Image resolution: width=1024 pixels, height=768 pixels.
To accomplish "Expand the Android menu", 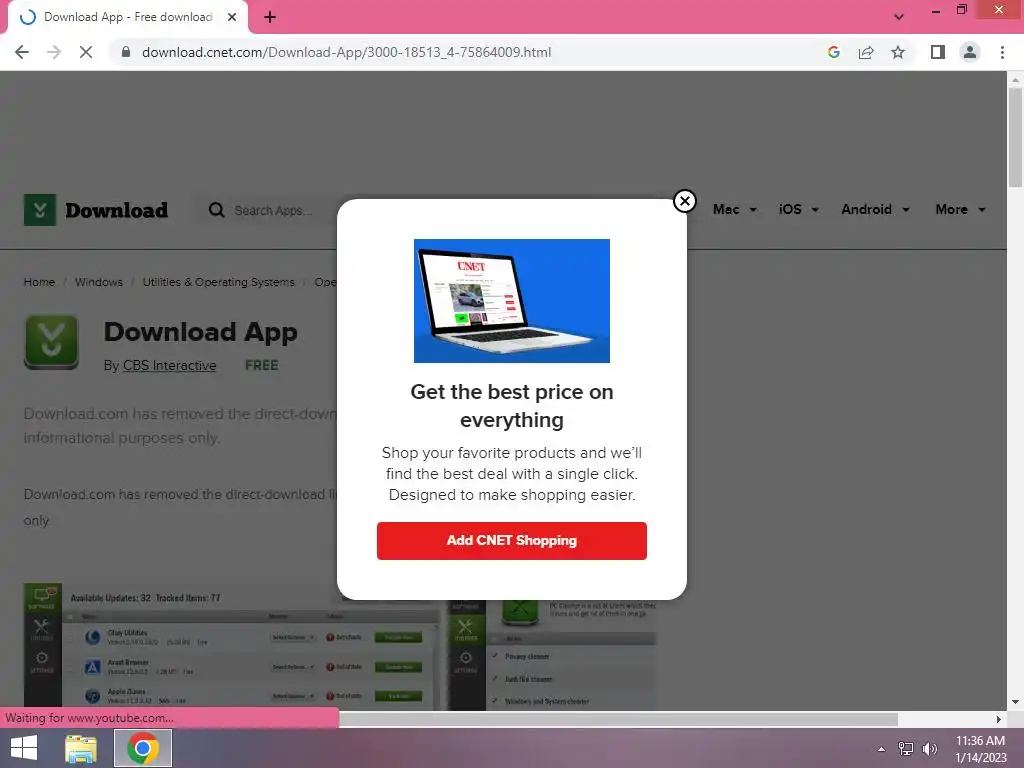I will click(x=875, y=210).
